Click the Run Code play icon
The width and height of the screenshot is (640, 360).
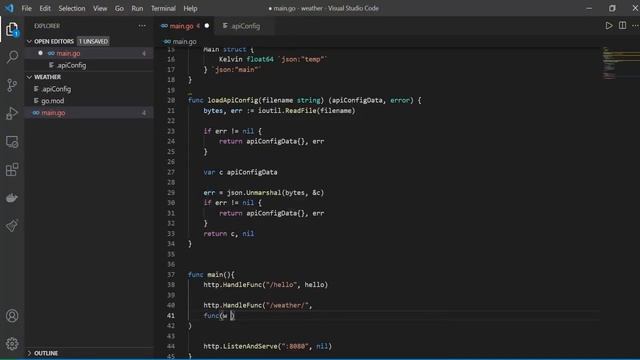click(609, 26)
